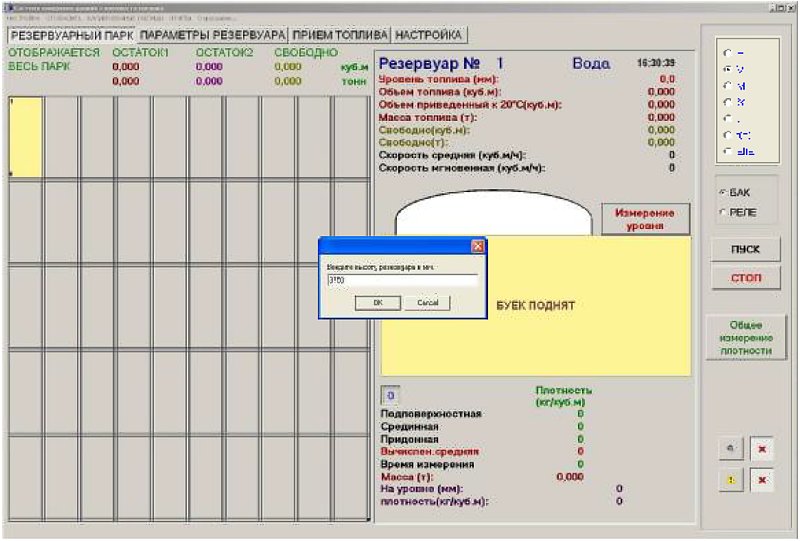The width and height of the screenshot is (800, 541).
Task: Click the lower red cross icon button
Action: (x=762, y=480)
